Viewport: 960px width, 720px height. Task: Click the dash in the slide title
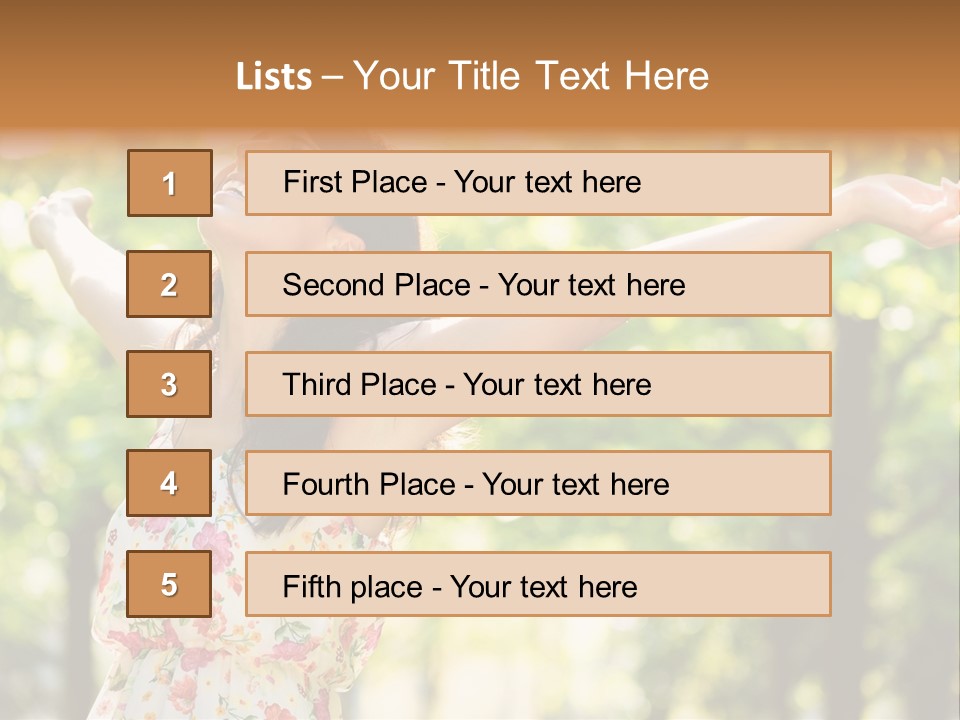[x=332, y=77]
